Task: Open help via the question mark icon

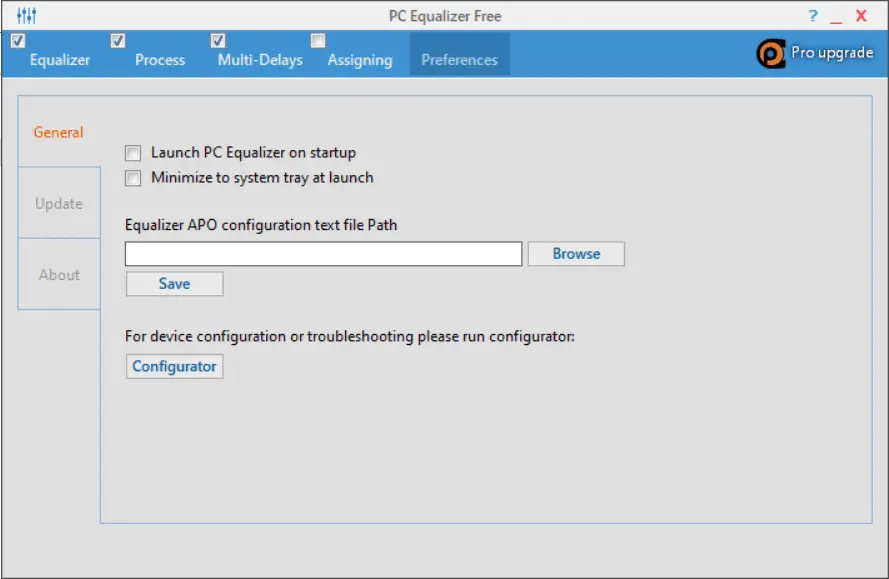Action: (x=813, y=15)
